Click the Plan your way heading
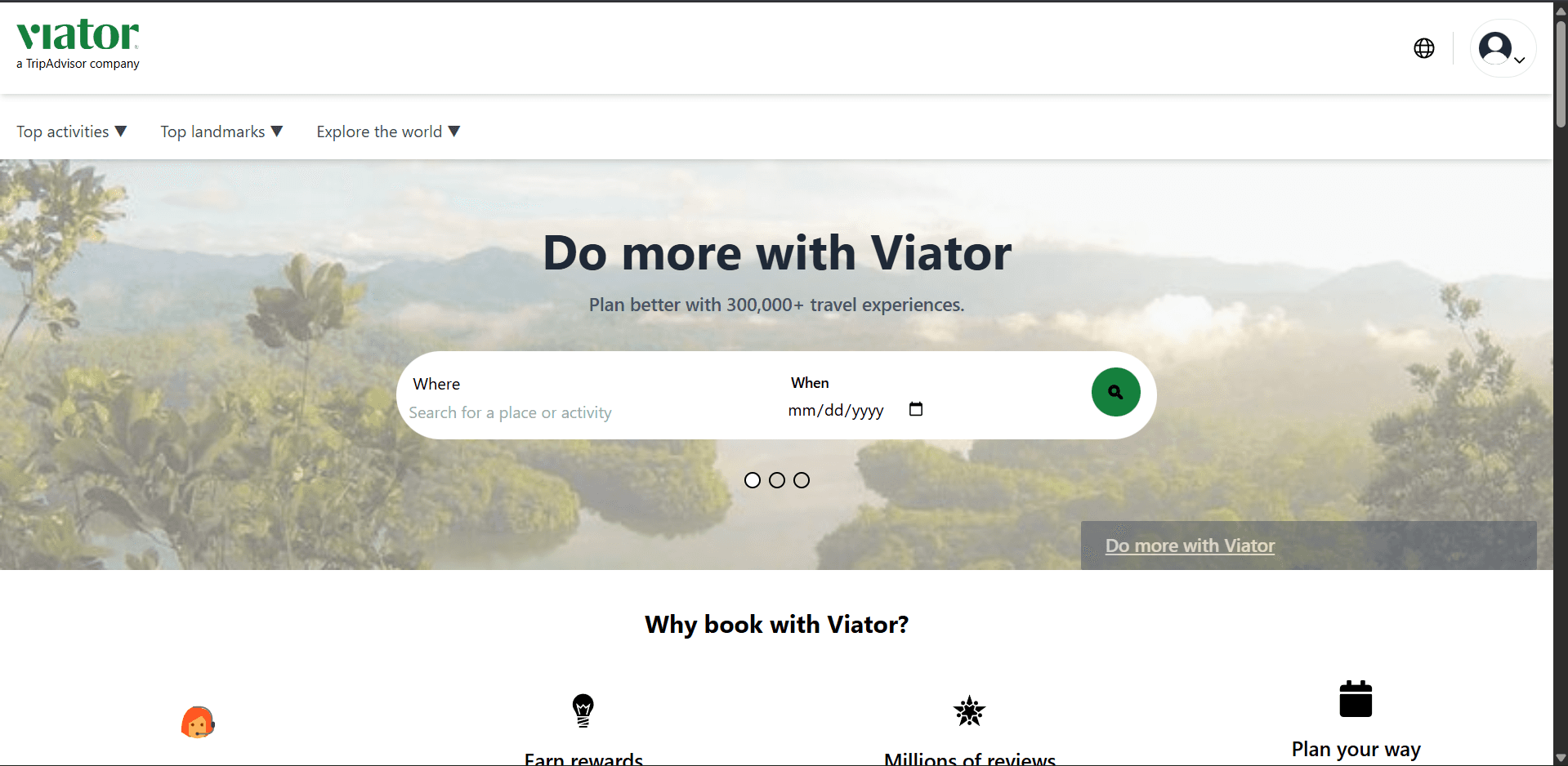Viewport: 1568px width, 766px height. point(1356,749)
